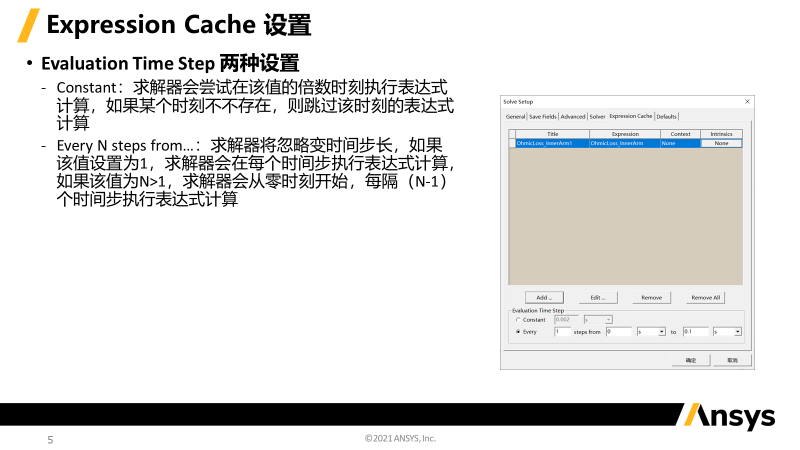Switch to the General tab
Viewport: 800px width, 450px height.
[515, 117]
